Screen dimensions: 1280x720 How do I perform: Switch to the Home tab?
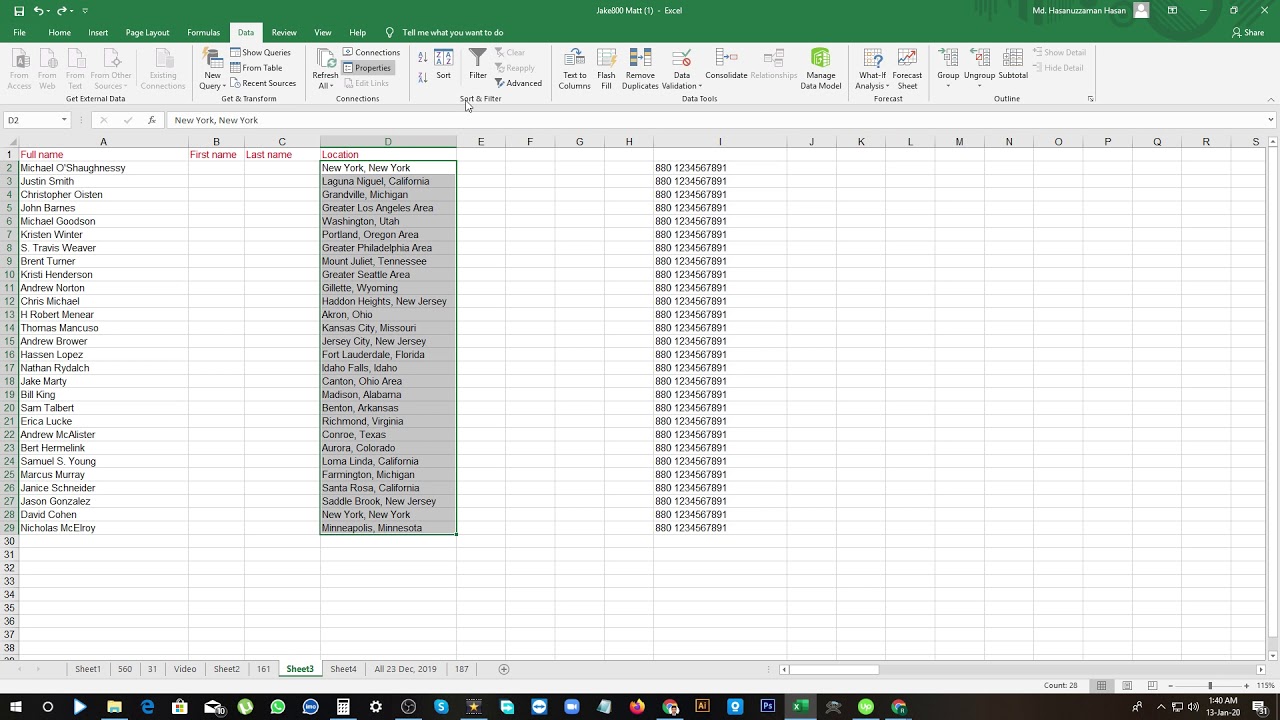coord(60,33)
